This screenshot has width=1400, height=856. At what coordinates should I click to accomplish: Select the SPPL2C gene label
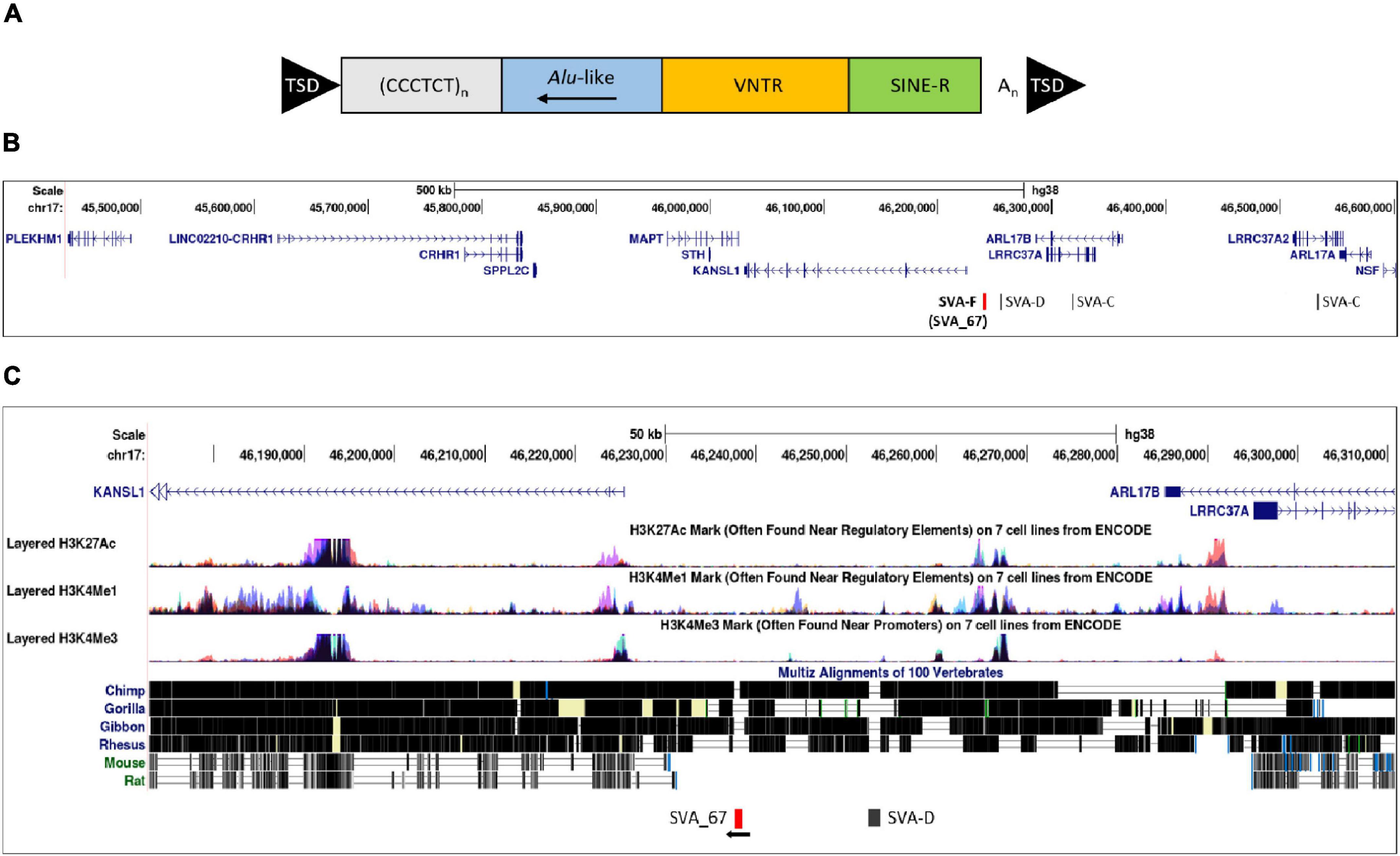tap(506, 270)
